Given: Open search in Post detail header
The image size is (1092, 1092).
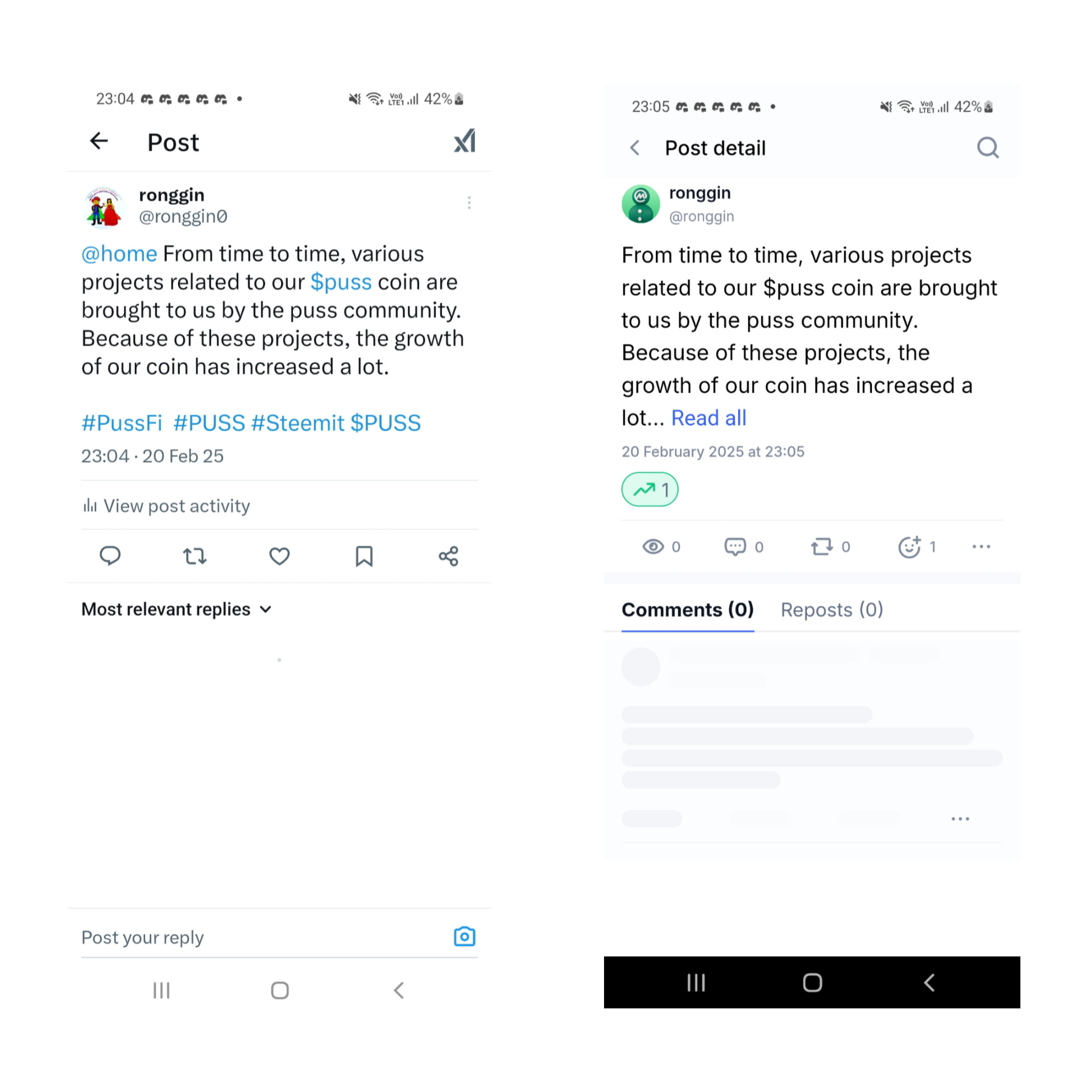Looking at the screenshot, I should click(987, 148).
